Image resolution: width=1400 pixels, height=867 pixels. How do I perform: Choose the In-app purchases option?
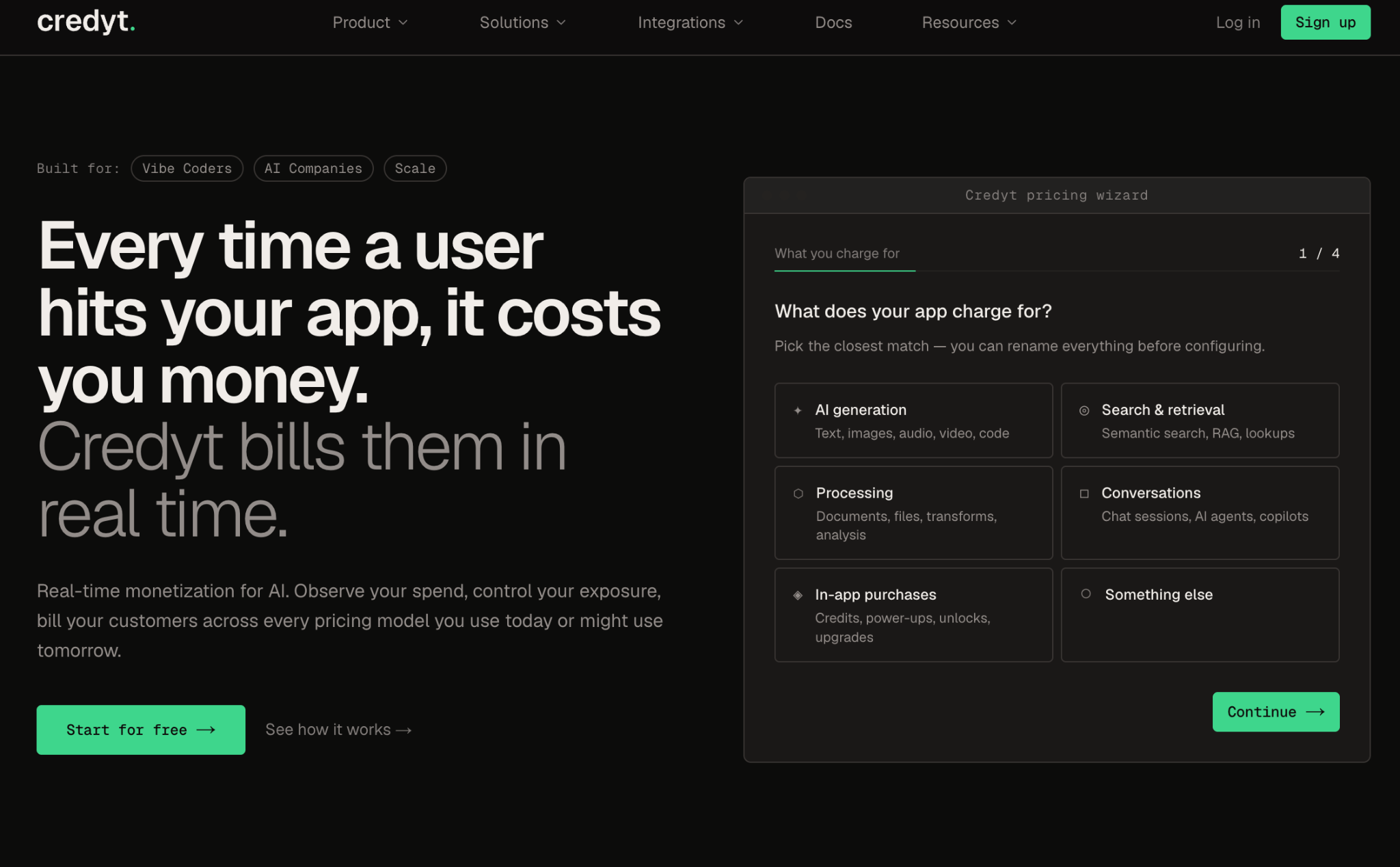point(913,615)
